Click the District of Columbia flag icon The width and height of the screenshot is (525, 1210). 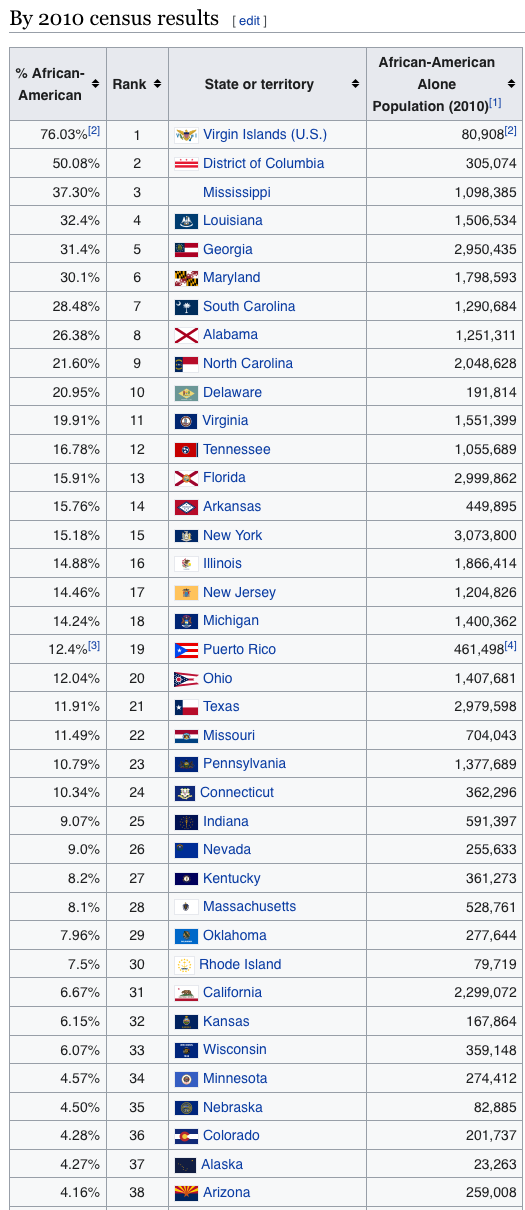[x=186, y=163]
